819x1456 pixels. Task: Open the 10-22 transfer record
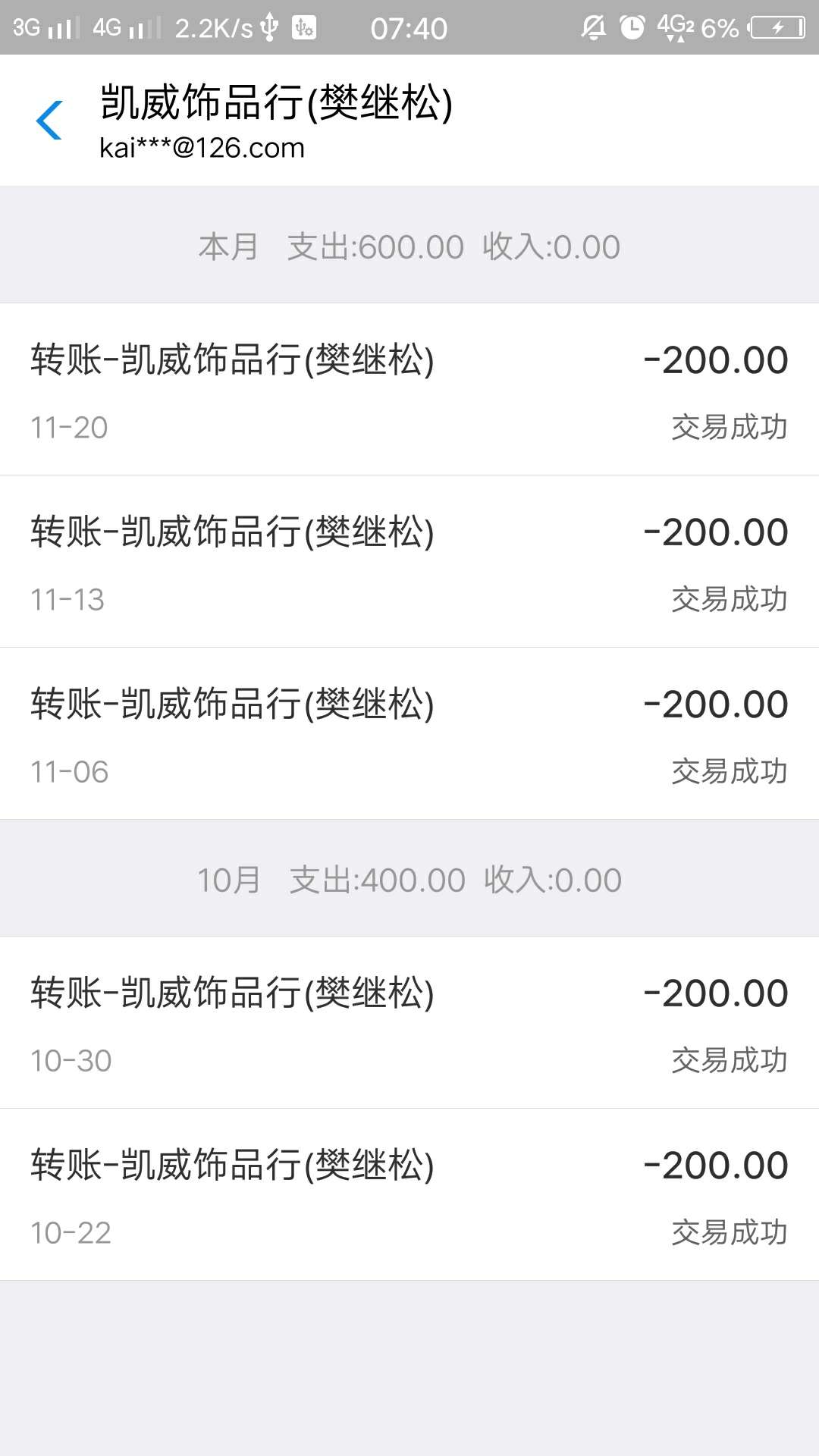pos(409,1194)
